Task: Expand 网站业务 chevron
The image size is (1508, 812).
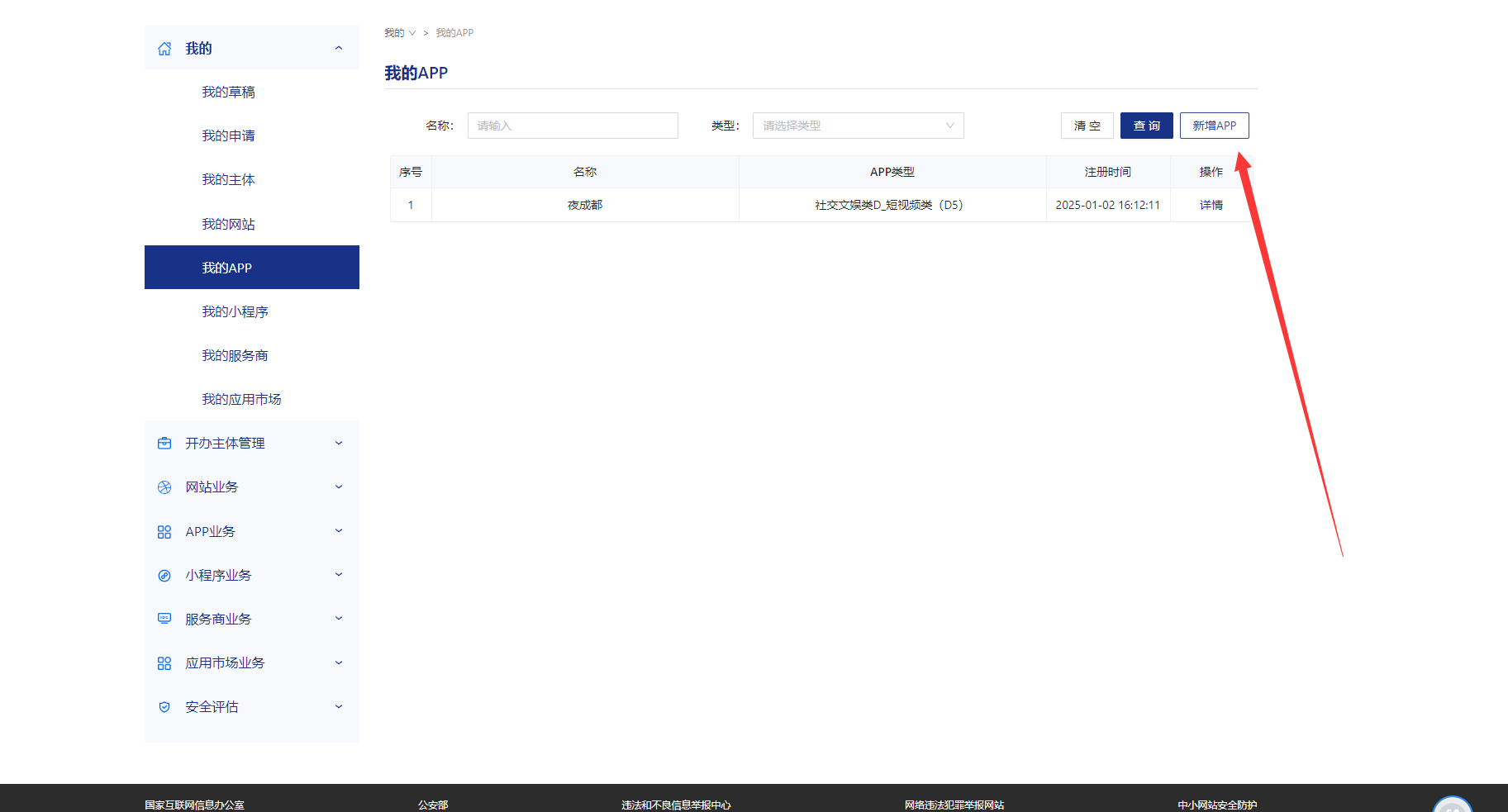Action: 339,487
